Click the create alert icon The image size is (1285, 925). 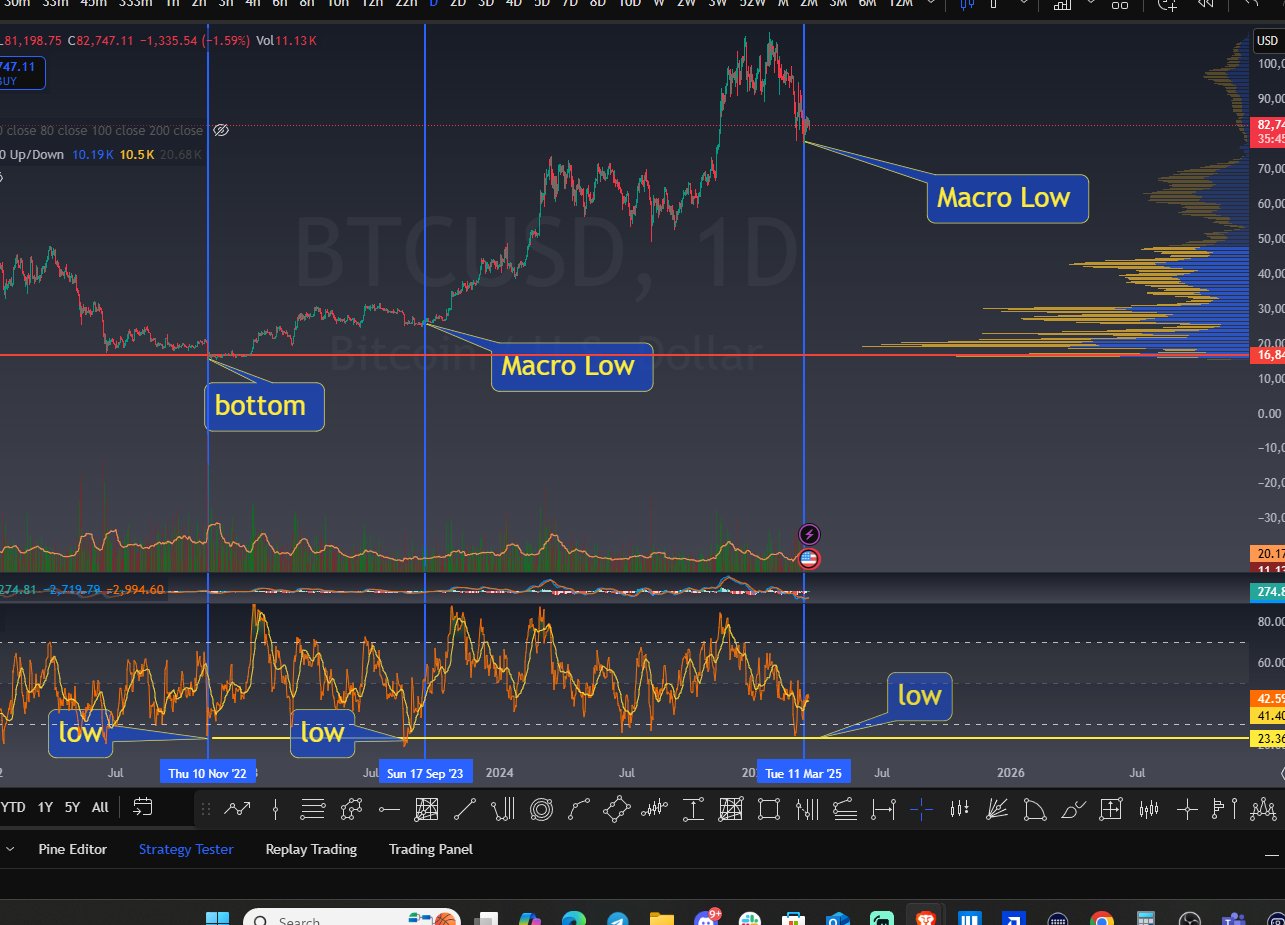tap(1167, 4)
